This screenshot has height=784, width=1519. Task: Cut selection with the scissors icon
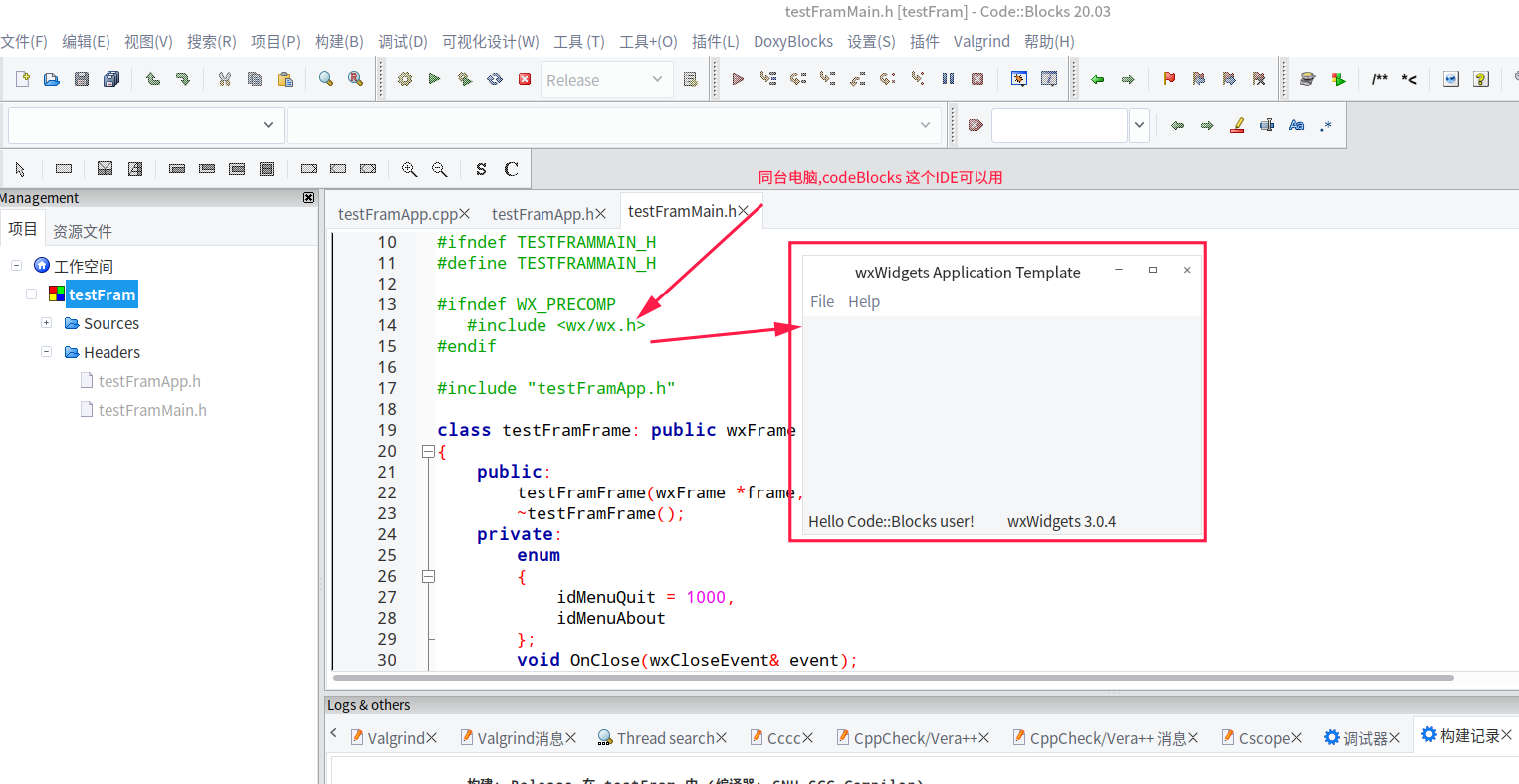[225, 79]
